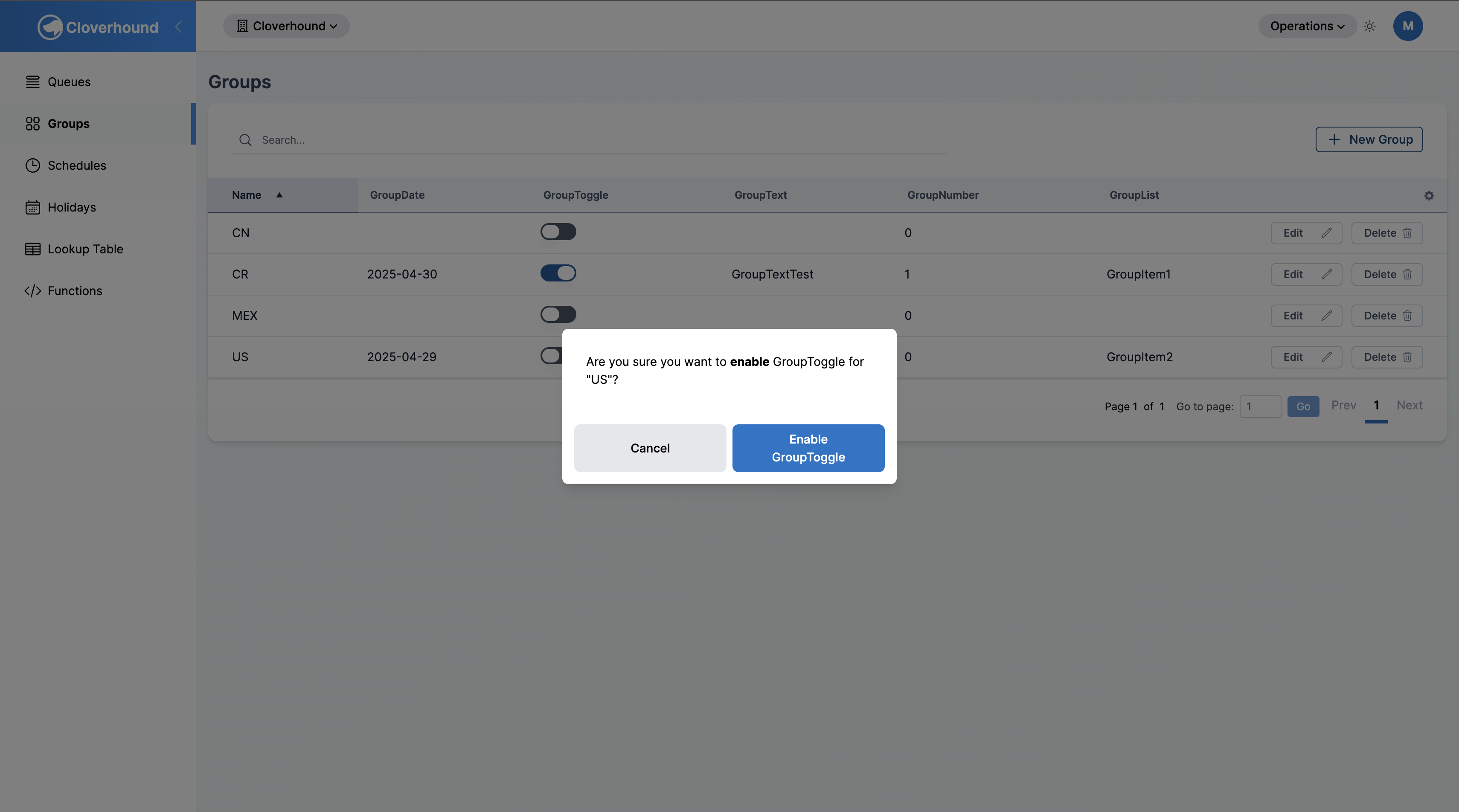Toggle GroupToggle for MEX row
This screenshot has width=1459, height=812.
(x=558, y=314)
